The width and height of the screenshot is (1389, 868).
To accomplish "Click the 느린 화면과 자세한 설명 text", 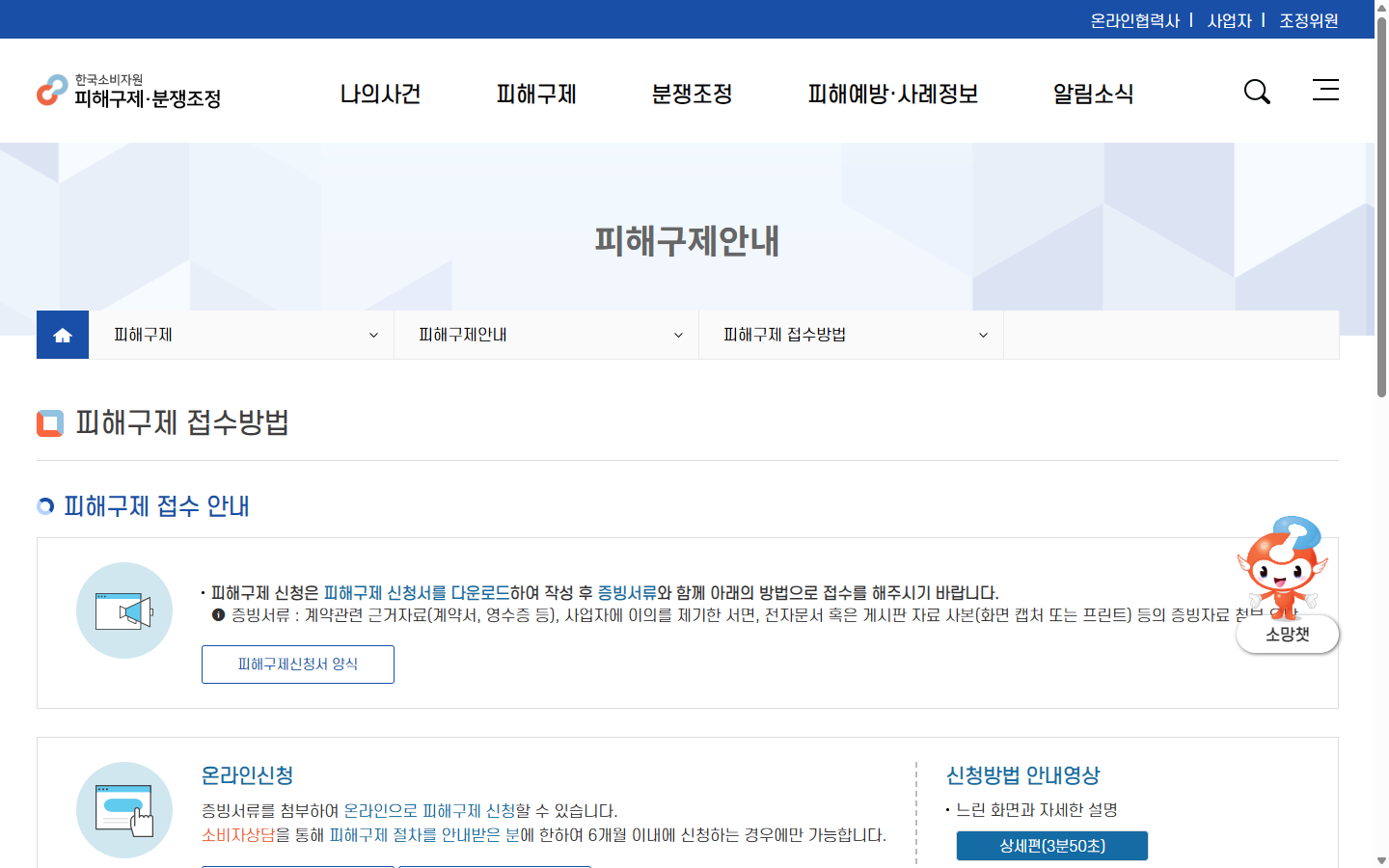I will coord(1037,810).
